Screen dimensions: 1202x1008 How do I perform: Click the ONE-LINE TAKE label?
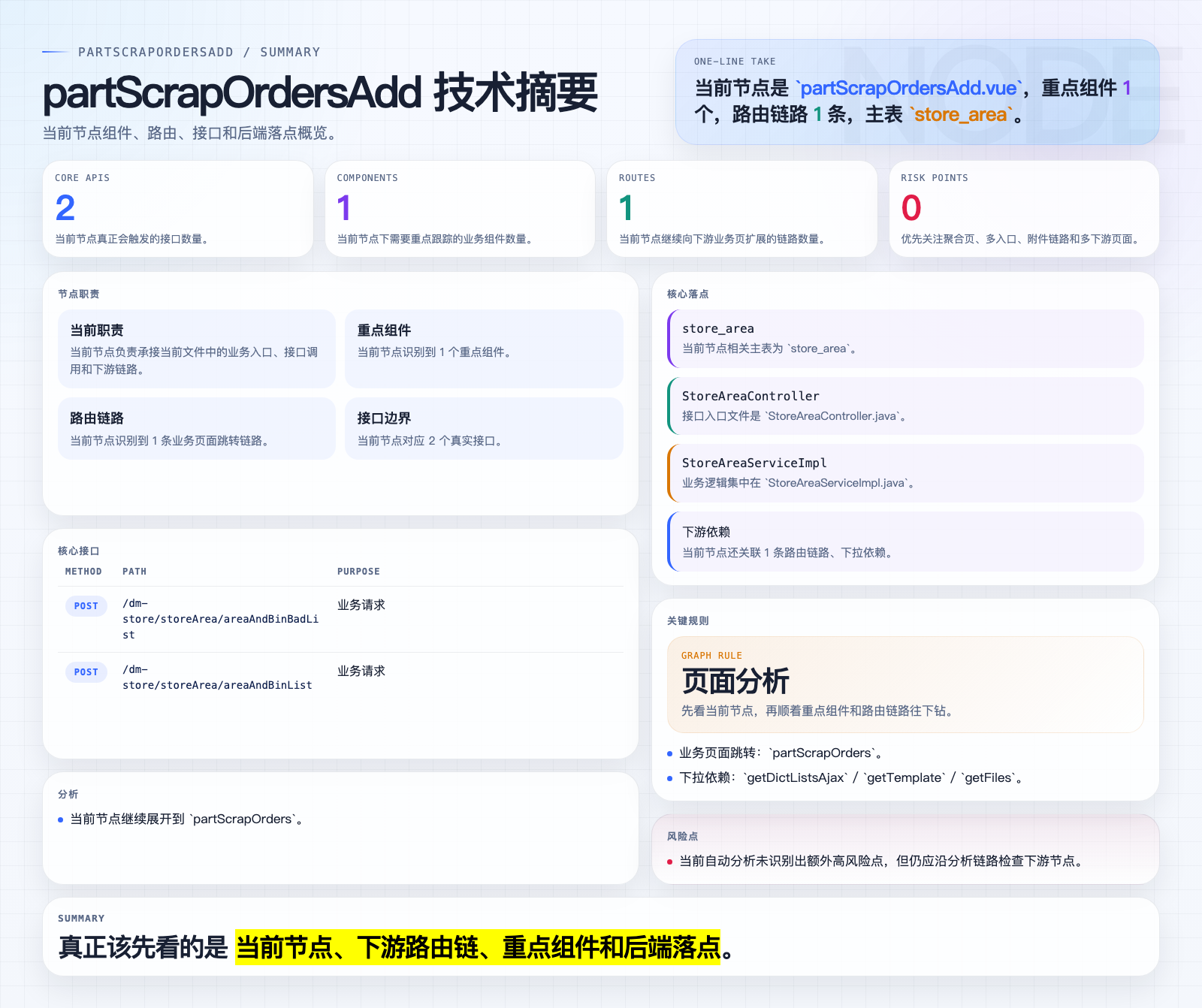tap(735, 62)
